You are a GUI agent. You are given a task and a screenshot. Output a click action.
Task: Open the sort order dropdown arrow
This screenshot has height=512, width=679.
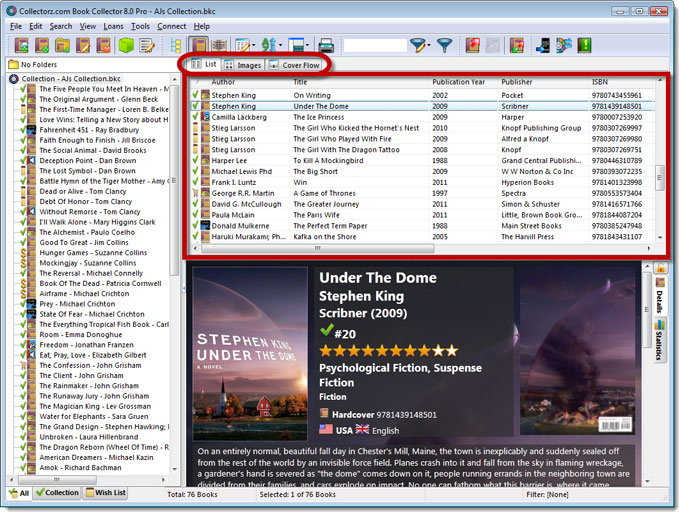[281, 45]
